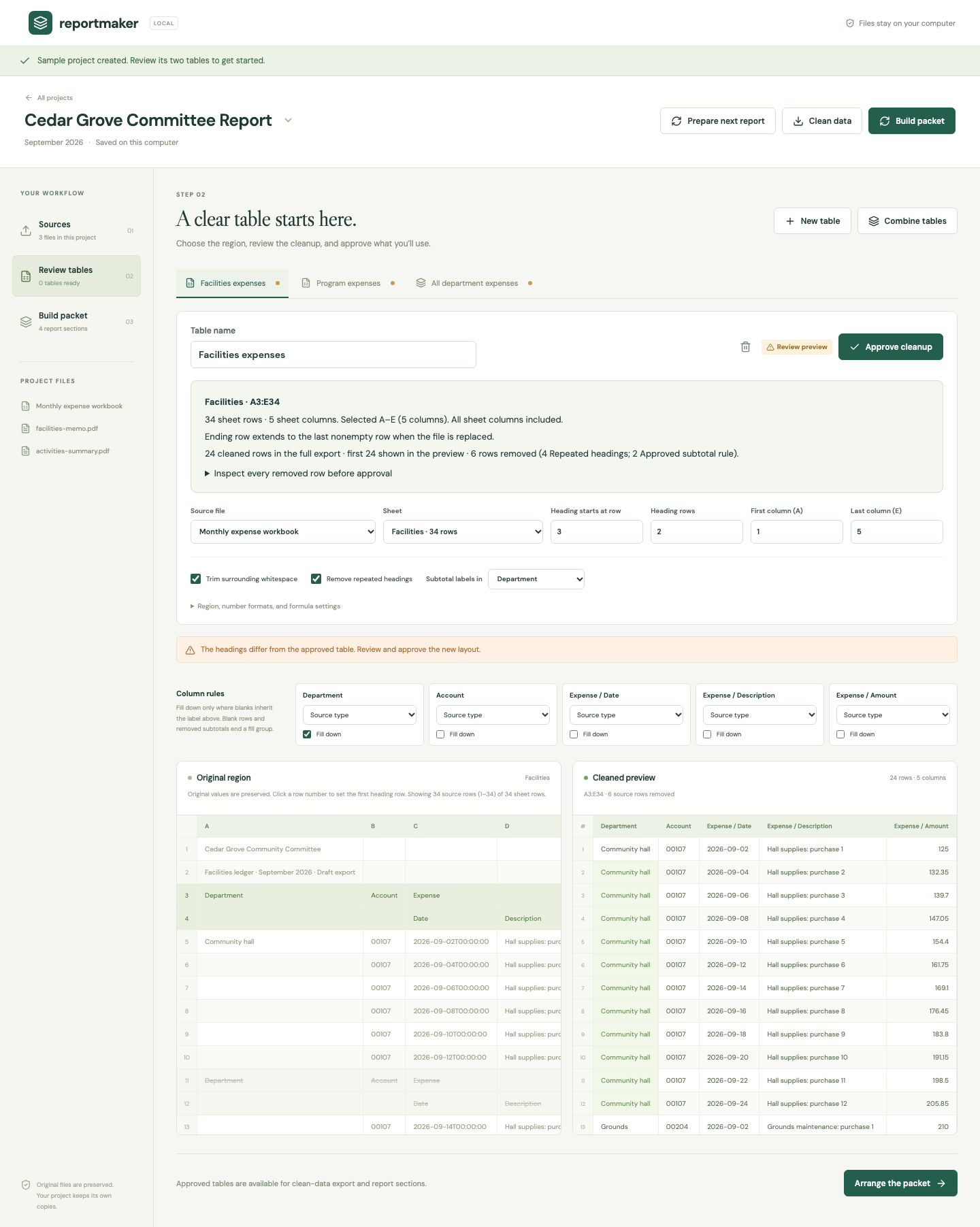Click the reportmaker logo icon
The height and width of the screenshot is (1227, 980).
pos(40,23)
